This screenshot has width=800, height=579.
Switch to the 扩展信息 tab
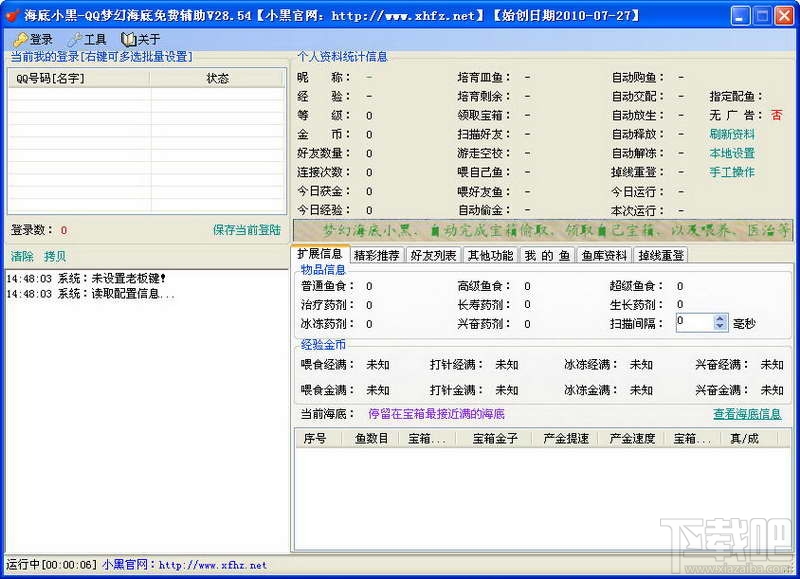point(320,254)
